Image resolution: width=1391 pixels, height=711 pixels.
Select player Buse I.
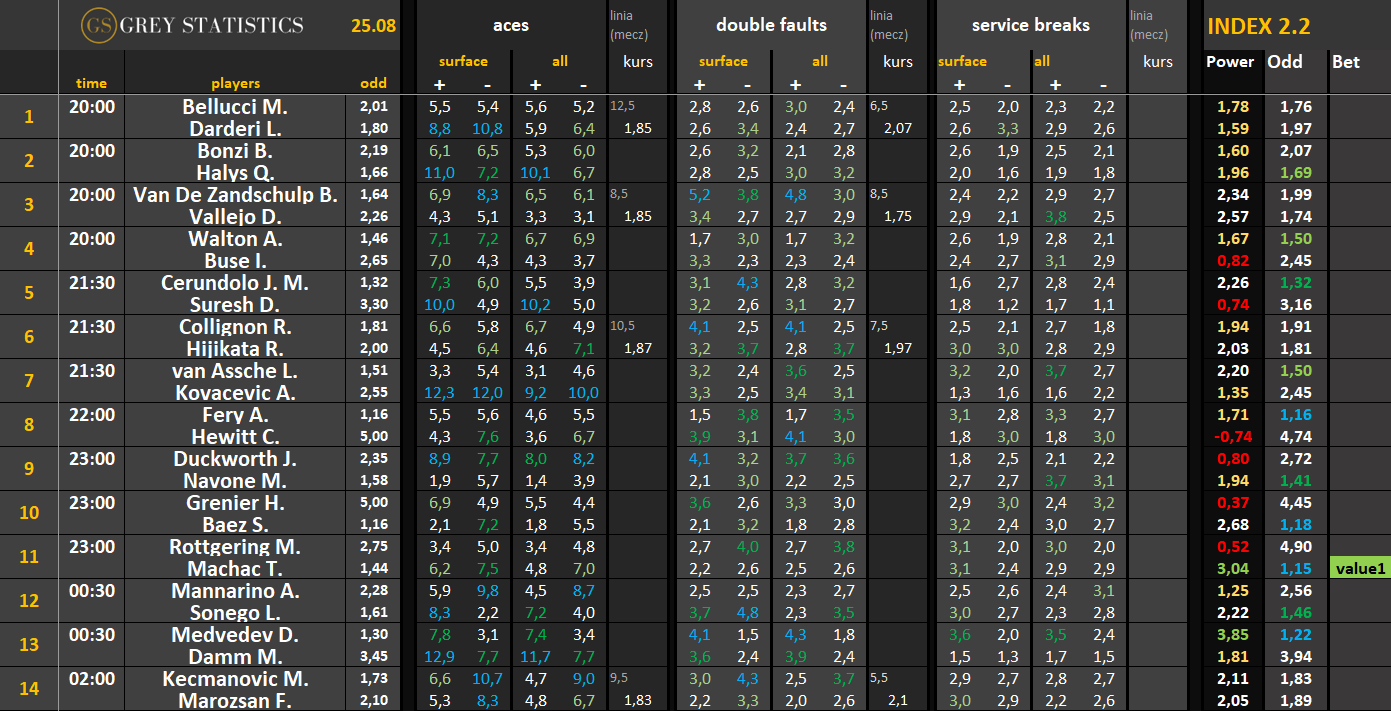point(235,260)
